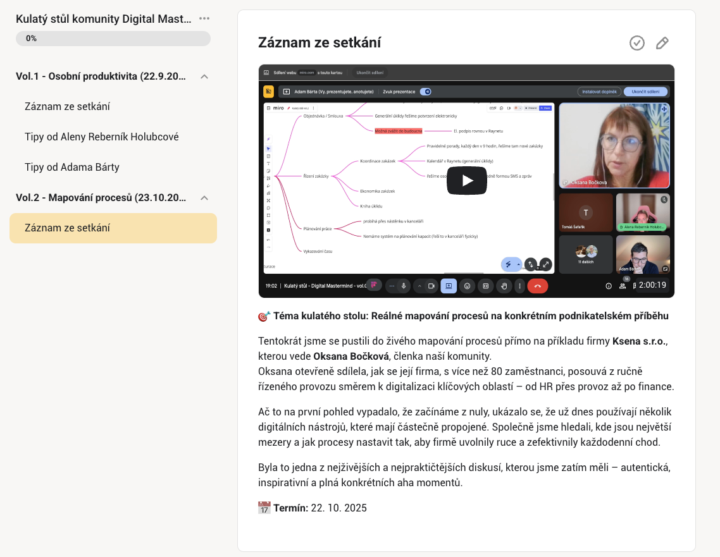Click the Ukončit sdílení blue button in the video
The height and width of the screenshot is (557, 720).
tap(645, 92)
